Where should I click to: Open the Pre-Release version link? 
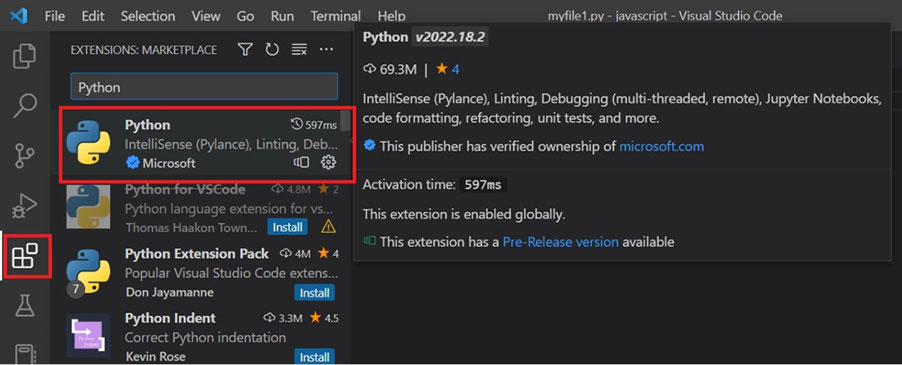point(561,242)
